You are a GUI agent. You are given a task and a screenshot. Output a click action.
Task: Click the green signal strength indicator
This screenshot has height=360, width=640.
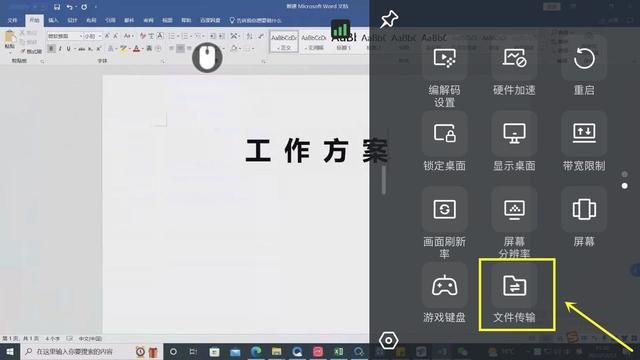tap(340, 30)
